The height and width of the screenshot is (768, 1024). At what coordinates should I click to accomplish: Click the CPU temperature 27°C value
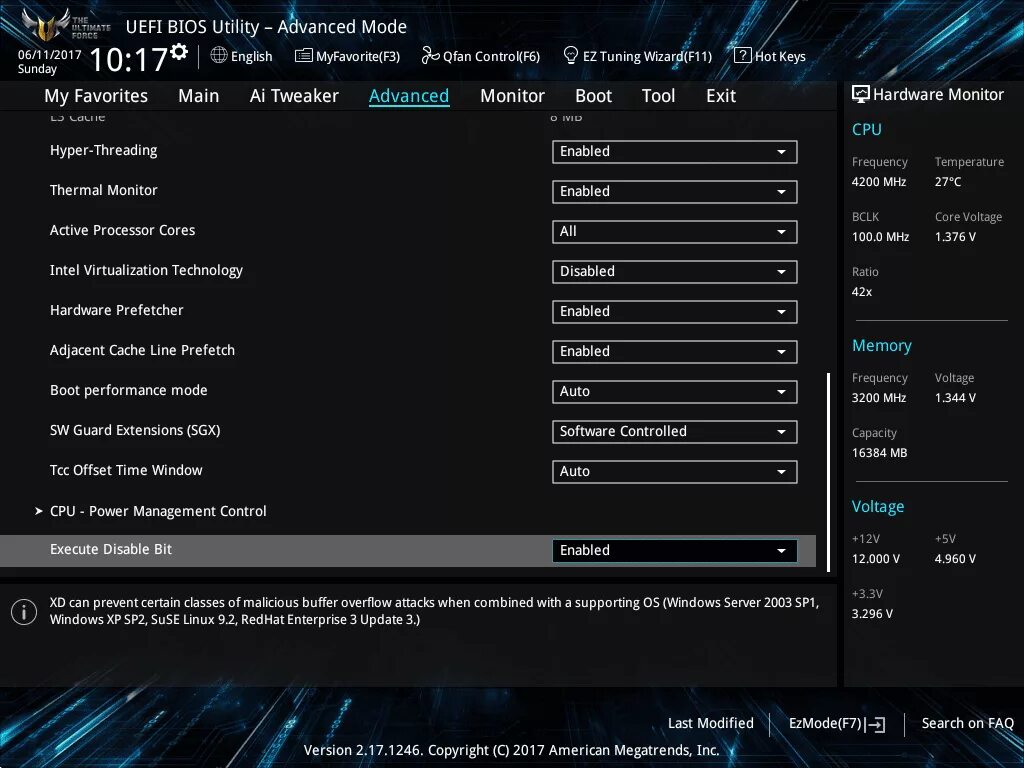pos(948,182)
